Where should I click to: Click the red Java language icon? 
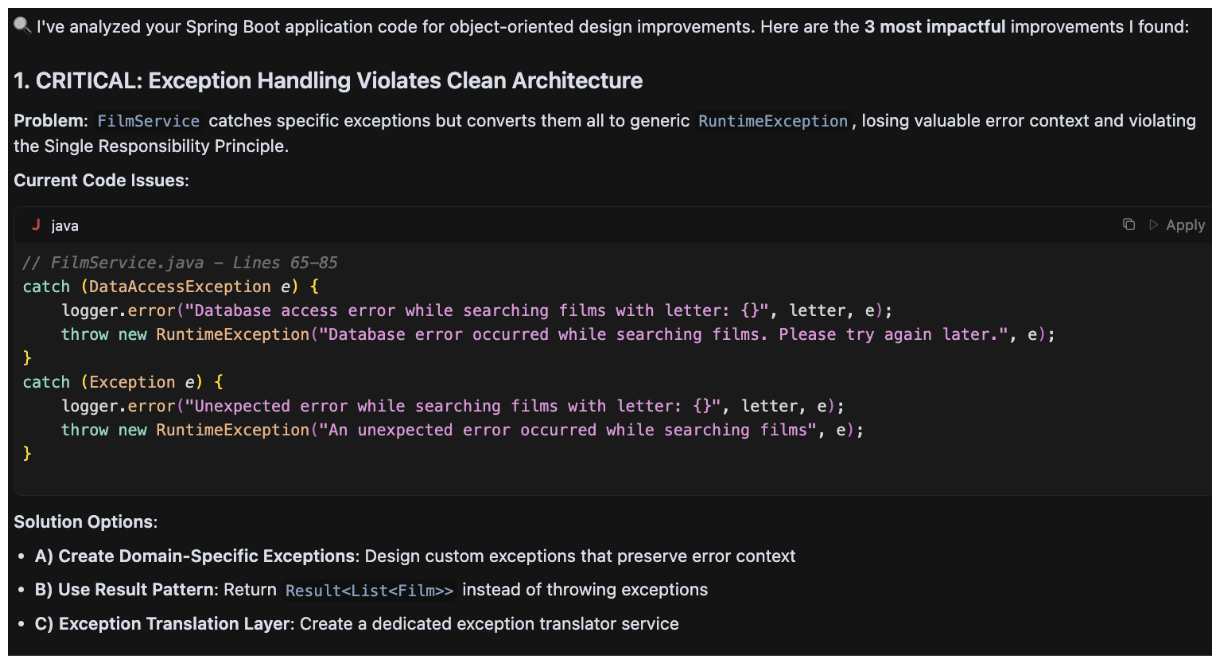tap(36, 225)
